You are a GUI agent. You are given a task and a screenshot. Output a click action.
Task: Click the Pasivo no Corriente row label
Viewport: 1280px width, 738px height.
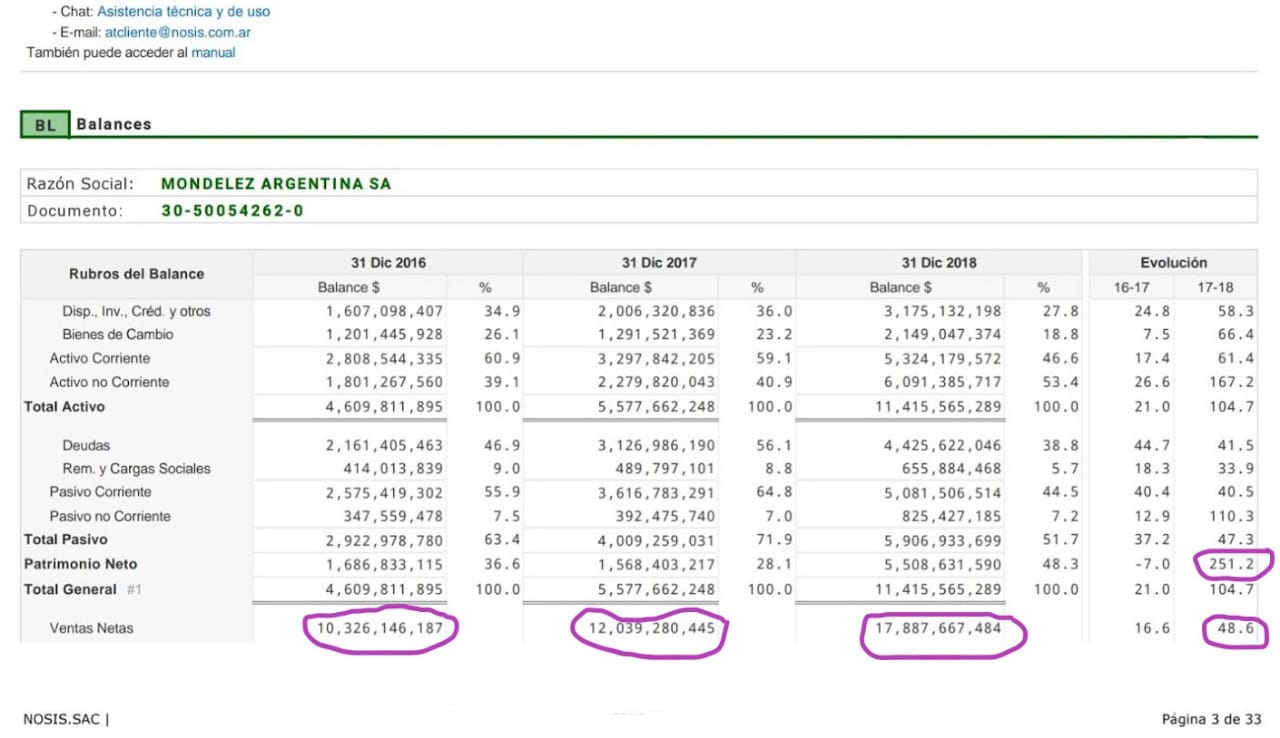pyautogui.click(x=110, y=516)
